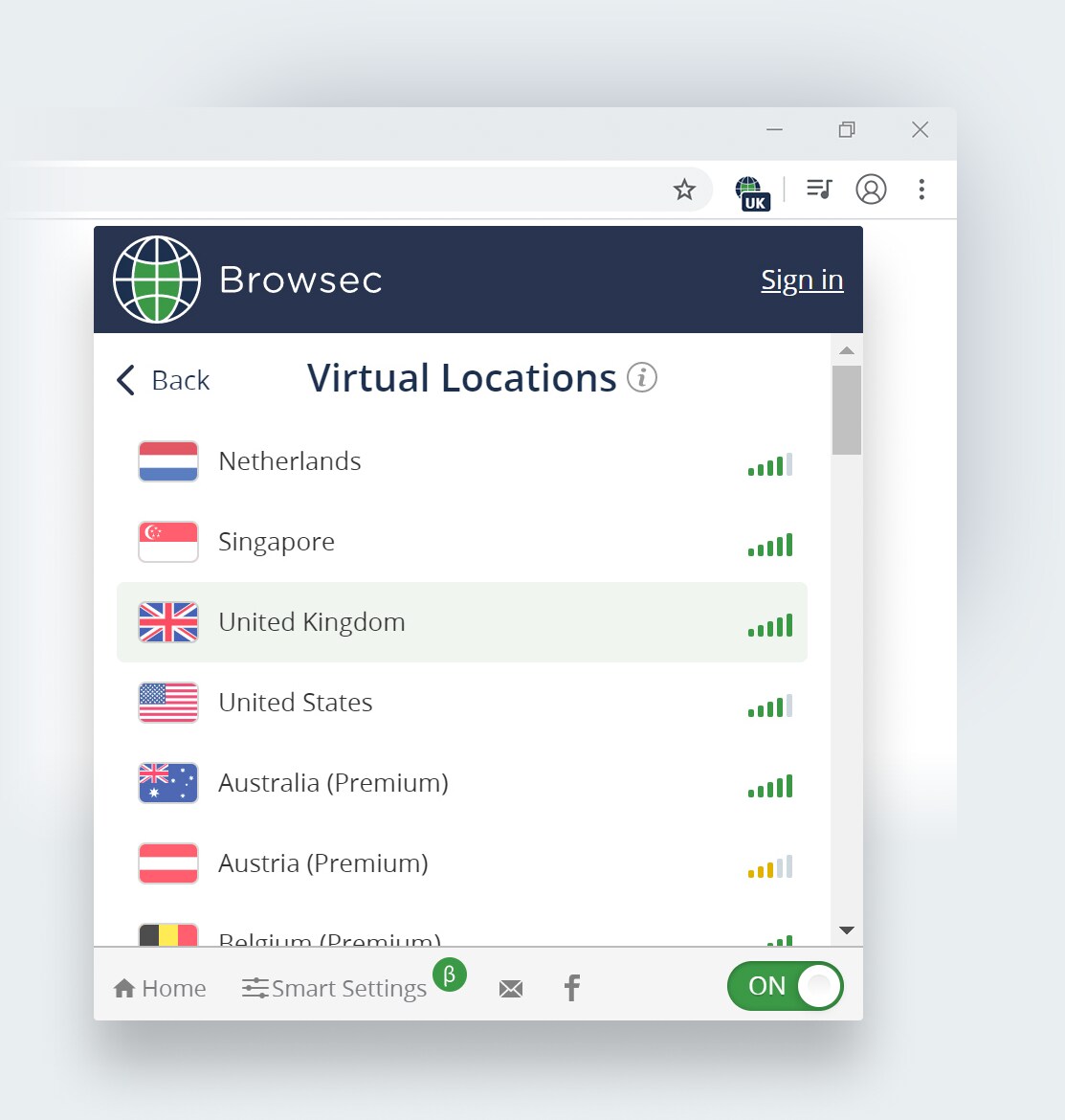The height and width of the screenshot is (1120, 1065).
Task: Open the Browsec Facebook page icon
Action: (572, 987)
